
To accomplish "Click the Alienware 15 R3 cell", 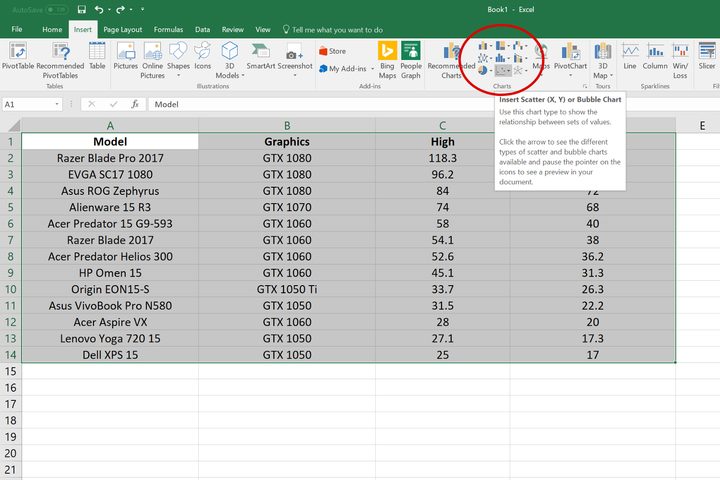I will tap(110, 207).
